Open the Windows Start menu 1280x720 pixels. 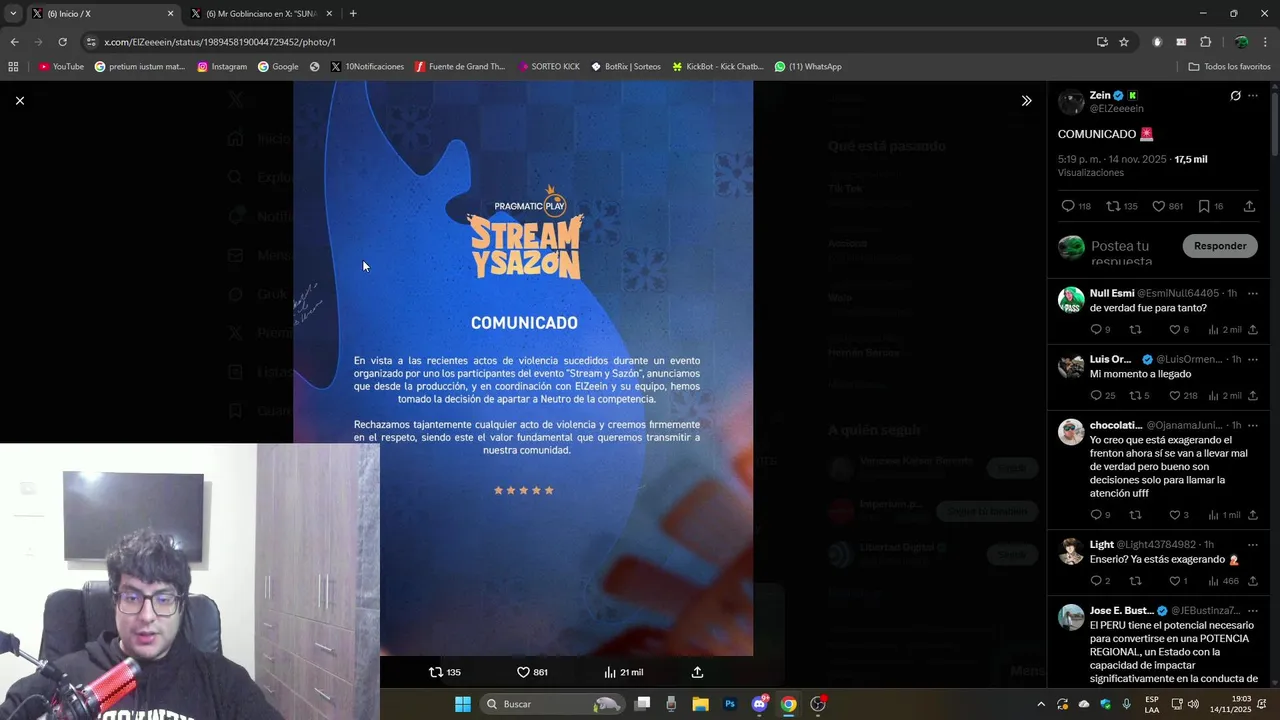click(x=463, y=704)
